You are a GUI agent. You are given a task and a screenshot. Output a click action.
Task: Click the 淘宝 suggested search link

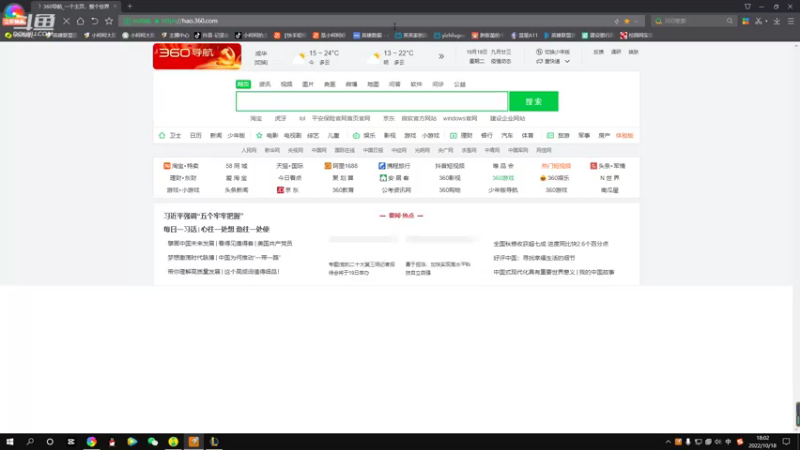(256, 118)
